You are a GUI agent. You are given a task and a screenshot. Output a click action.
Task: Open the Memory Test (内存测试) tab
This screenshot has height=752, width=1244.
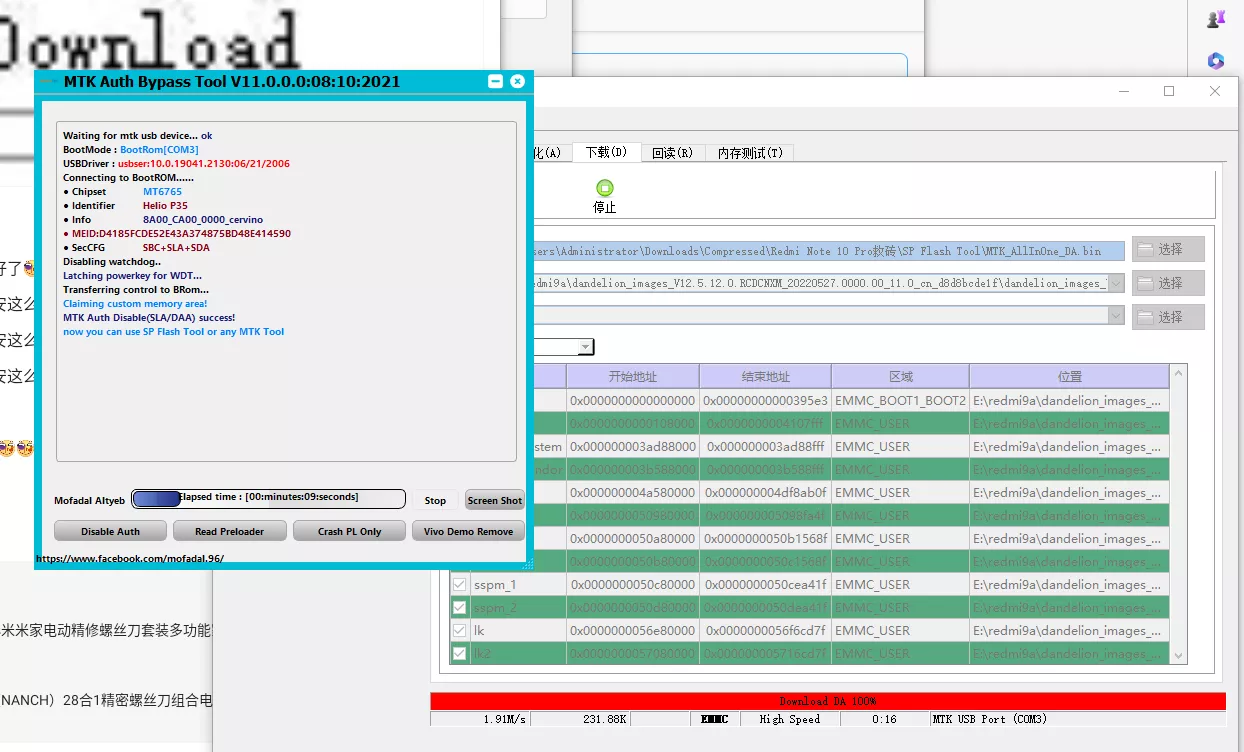[749, 153]
